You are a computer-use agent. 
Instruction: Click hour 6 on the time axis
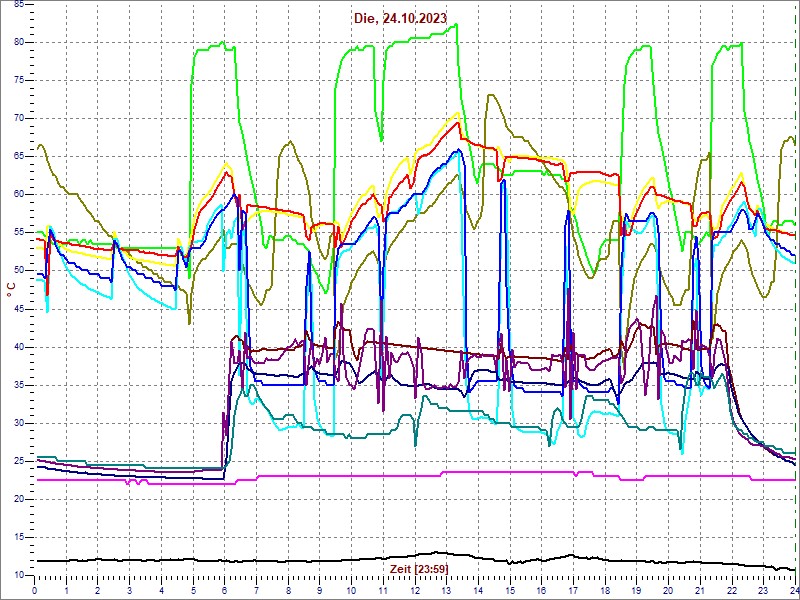click(x=224, y=590)
